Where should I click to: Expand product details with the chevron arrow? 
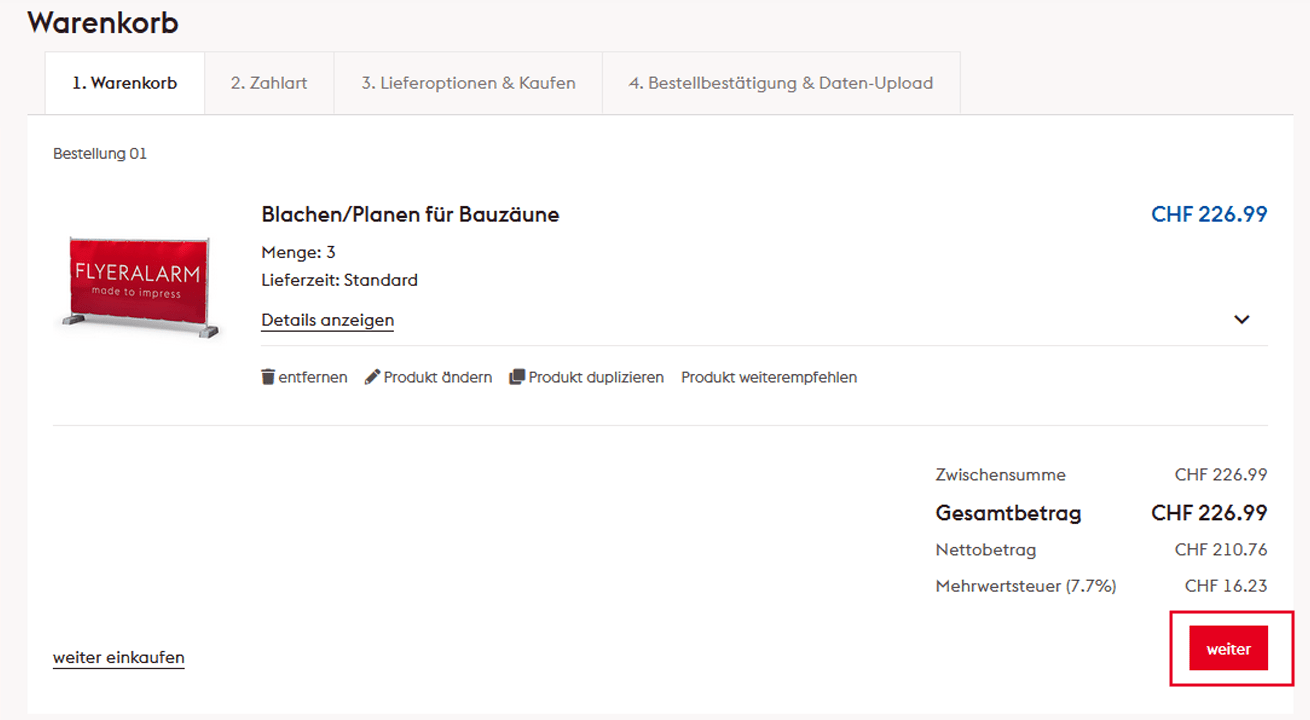pos(1242,320)
